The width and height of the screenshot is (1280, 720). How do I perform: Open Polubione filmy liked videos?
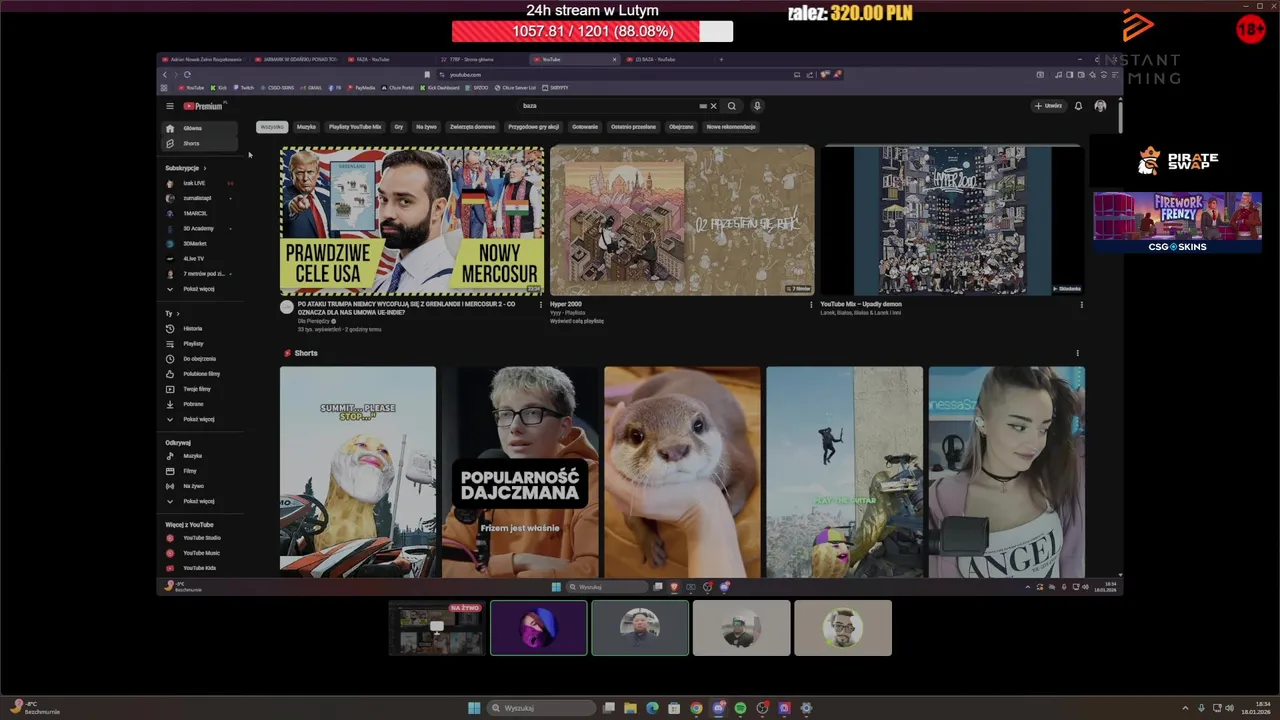click(x=200, y=373)
